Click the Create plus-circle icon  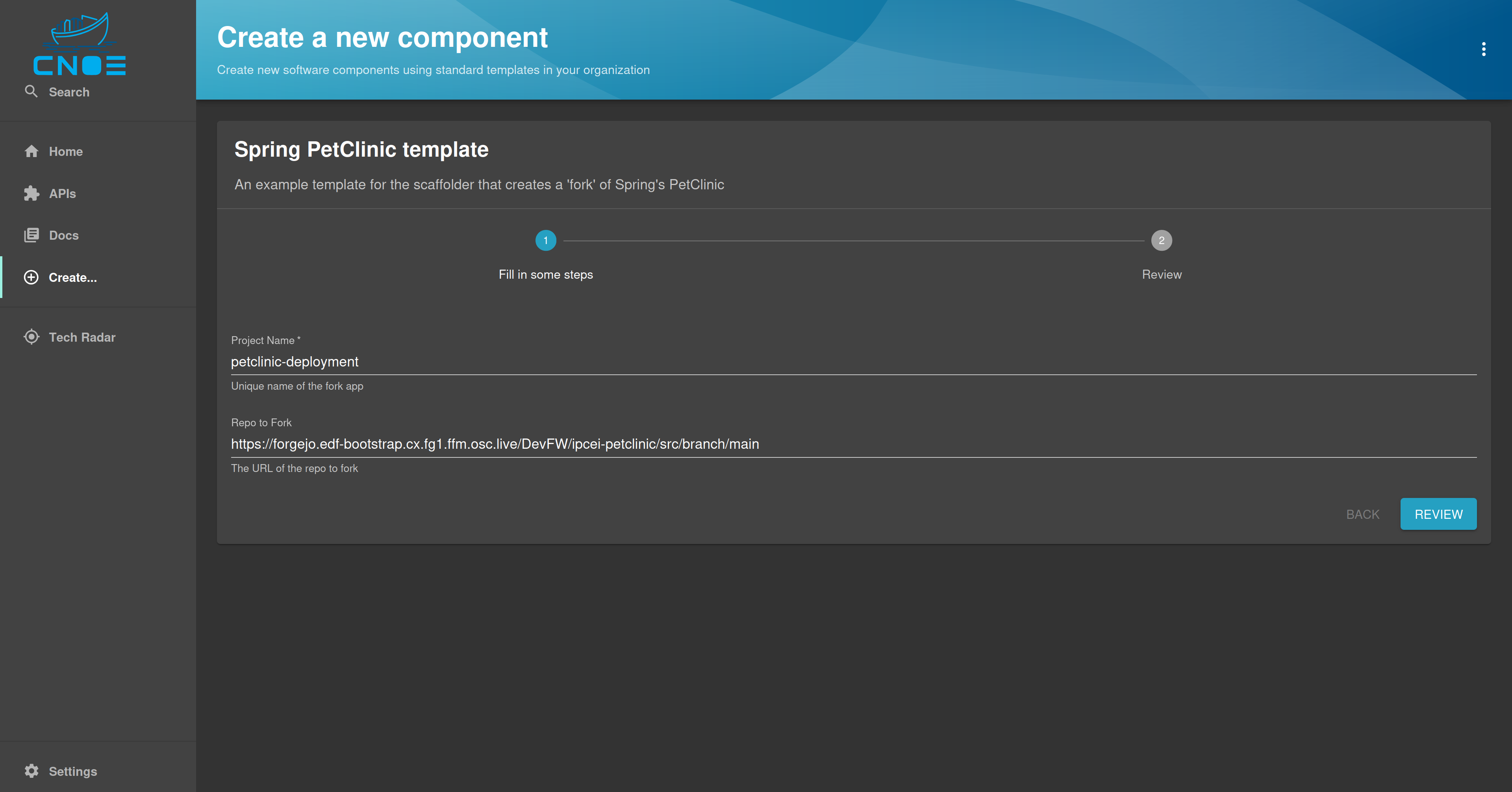pos(31,278)
